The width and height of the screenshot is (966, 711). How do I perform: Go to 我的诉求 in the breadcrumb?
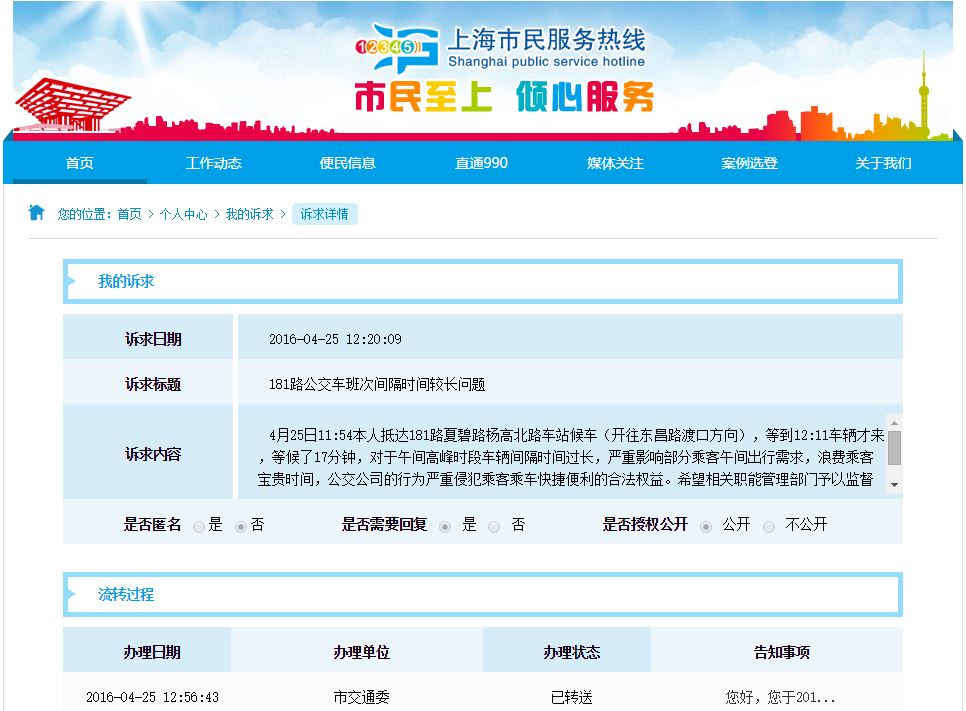point(249,214)
